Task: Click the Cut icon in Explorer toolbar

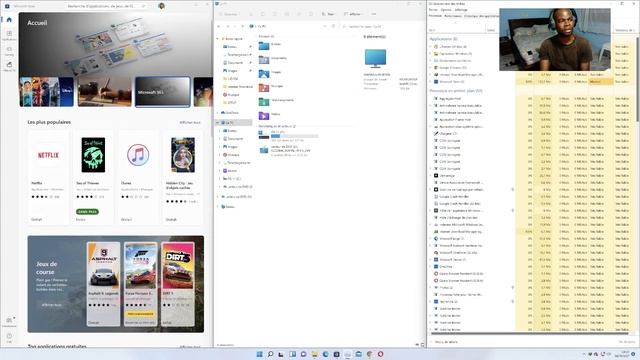Action: tap(251, 14)
